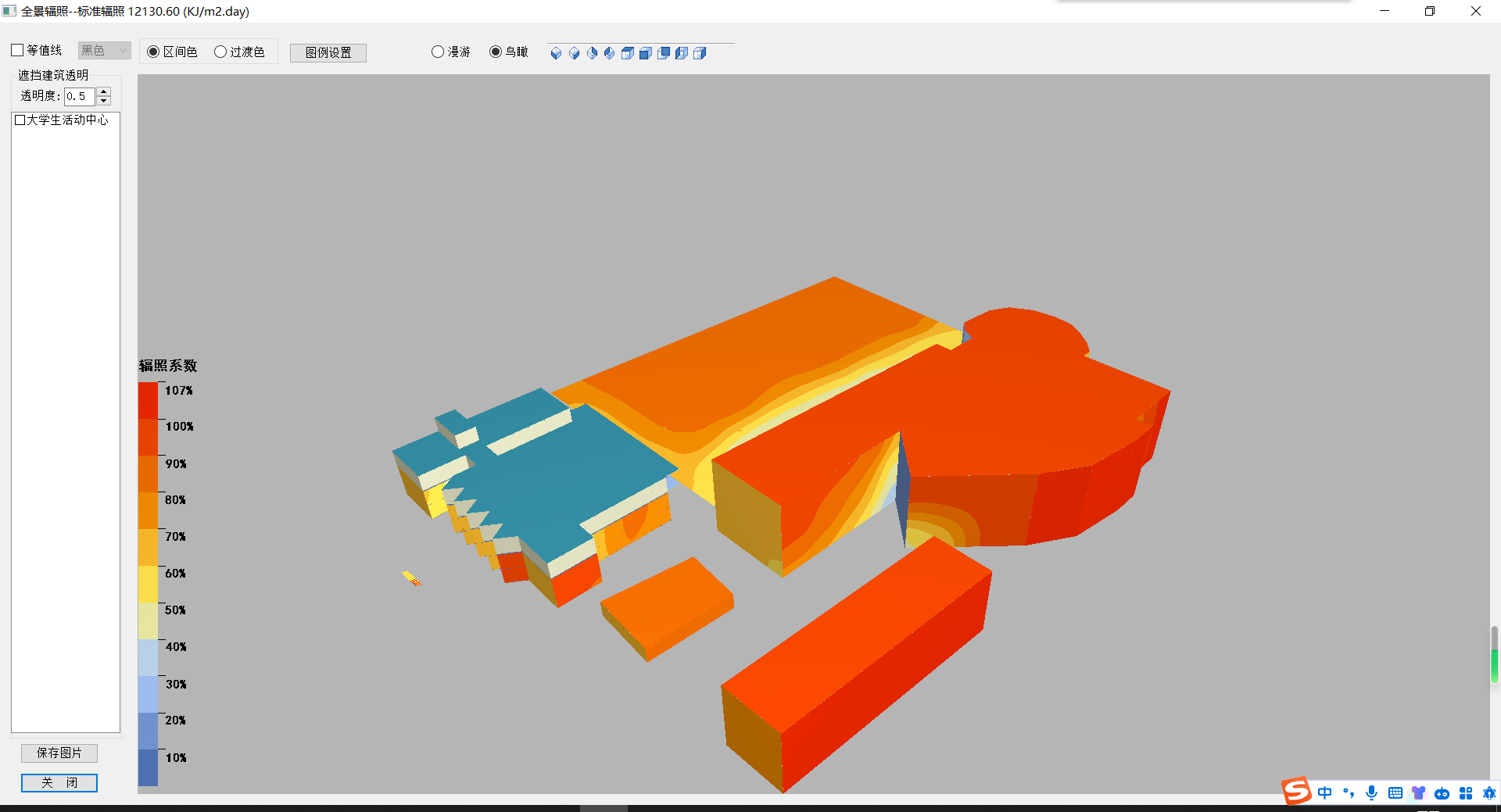Image resolution: width=1501 pixels, height=812 pixels.
Task: Decrease transparency with the down arrow
Action: [x=104, y=101]
